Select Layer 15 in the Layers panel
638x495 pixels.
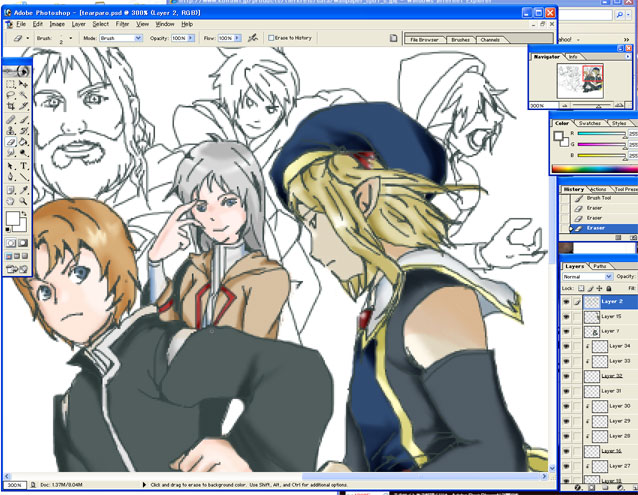(611, 316)
